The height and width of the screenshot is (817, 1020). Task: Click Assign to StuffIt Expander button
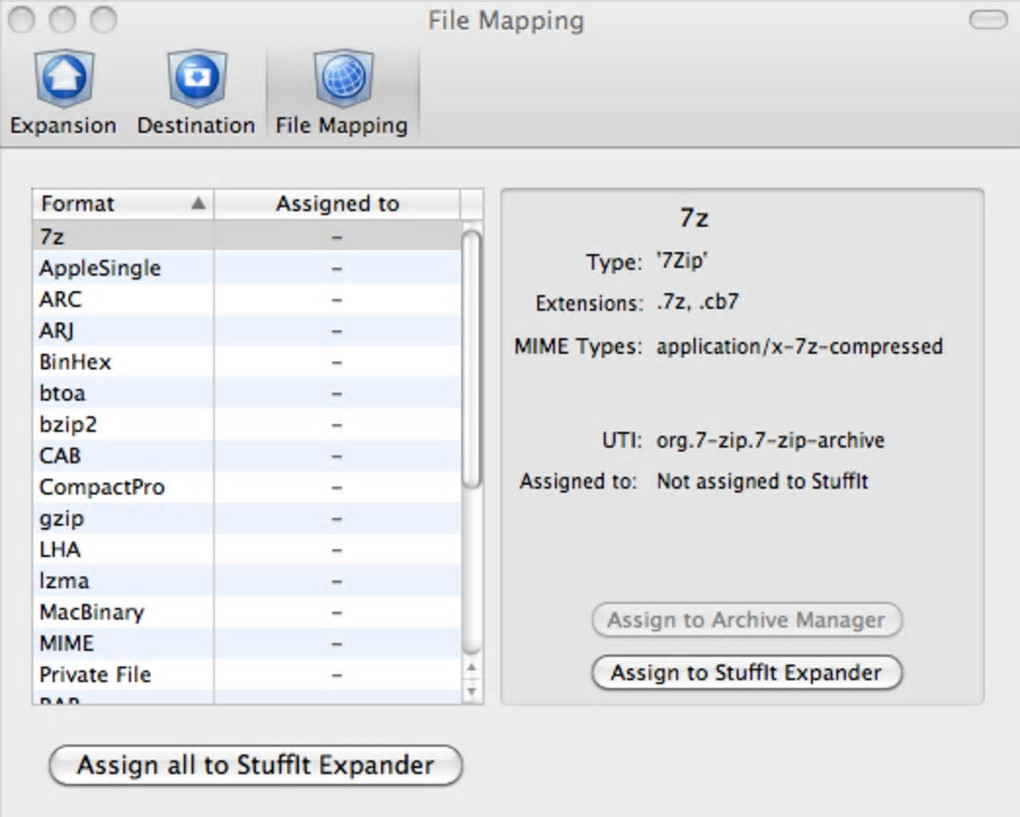(747, 673)
